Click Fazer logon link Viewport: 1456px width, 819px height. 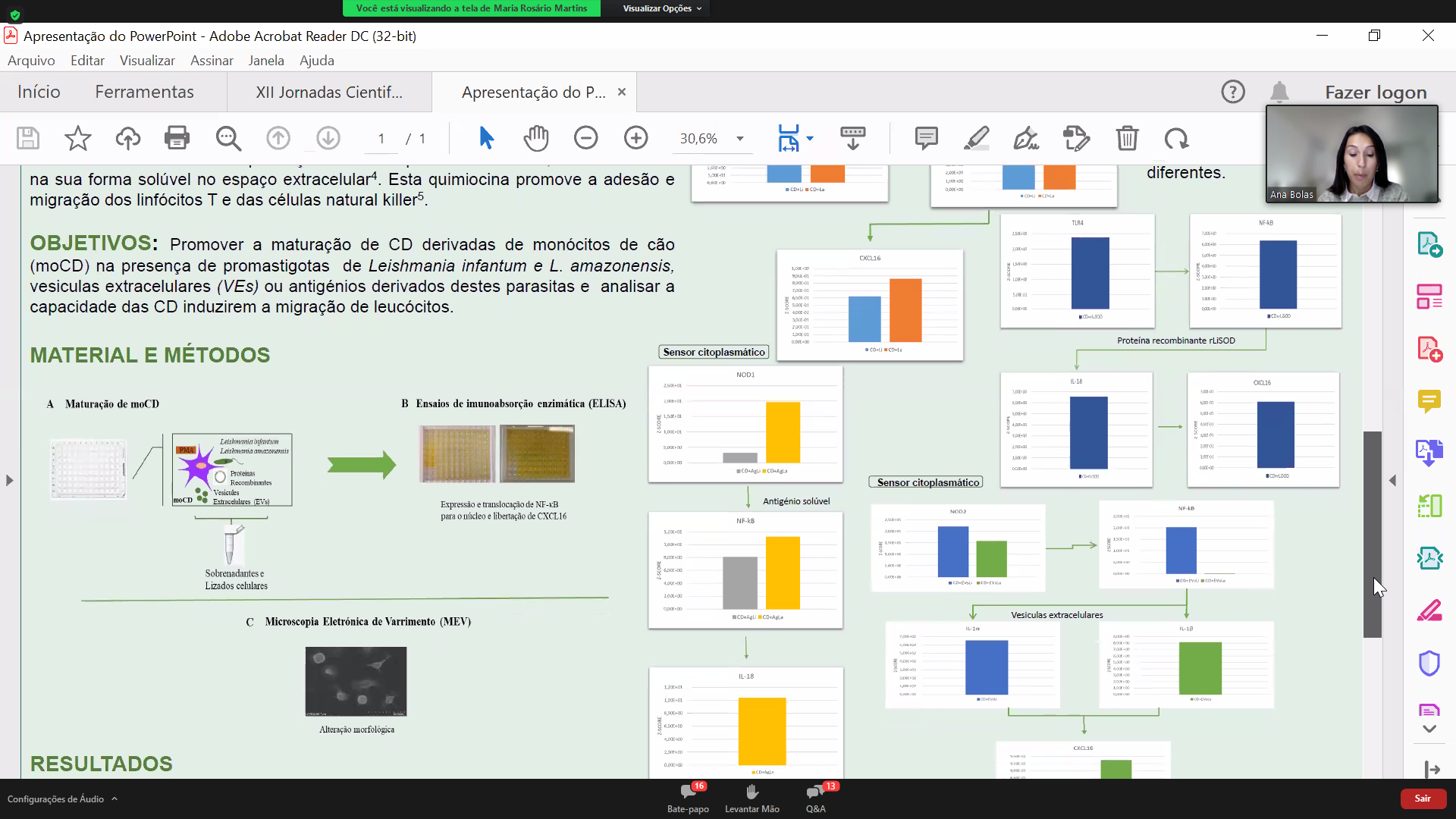tap(1376, 92)
